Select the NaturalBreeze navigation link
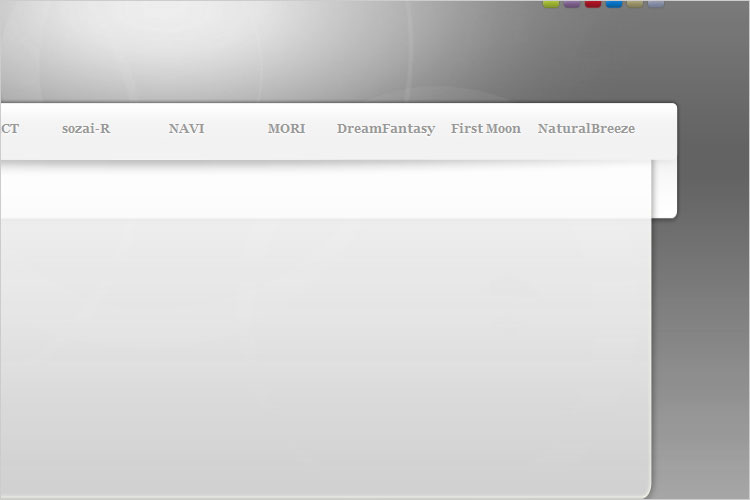This screenshot has width=750, height=500. pyautogui.click(x=586, y=129)
